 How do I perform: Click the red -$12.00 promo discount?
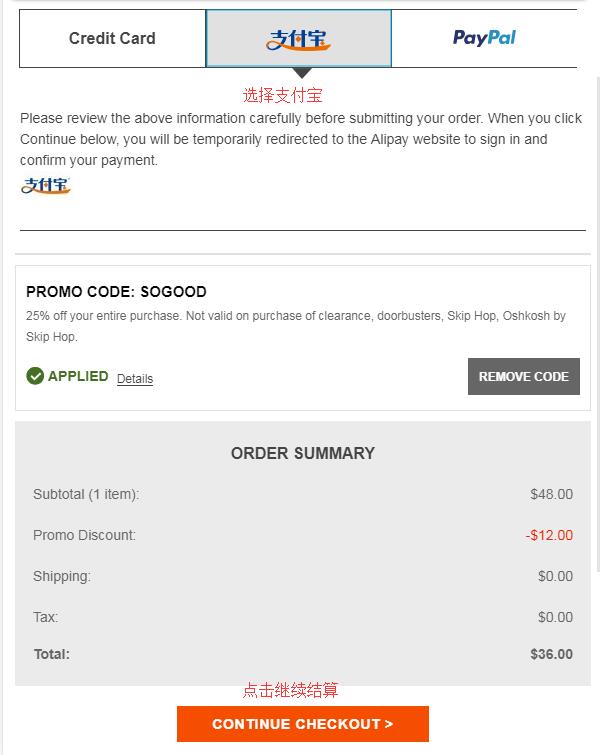click(x=549, y=535)
